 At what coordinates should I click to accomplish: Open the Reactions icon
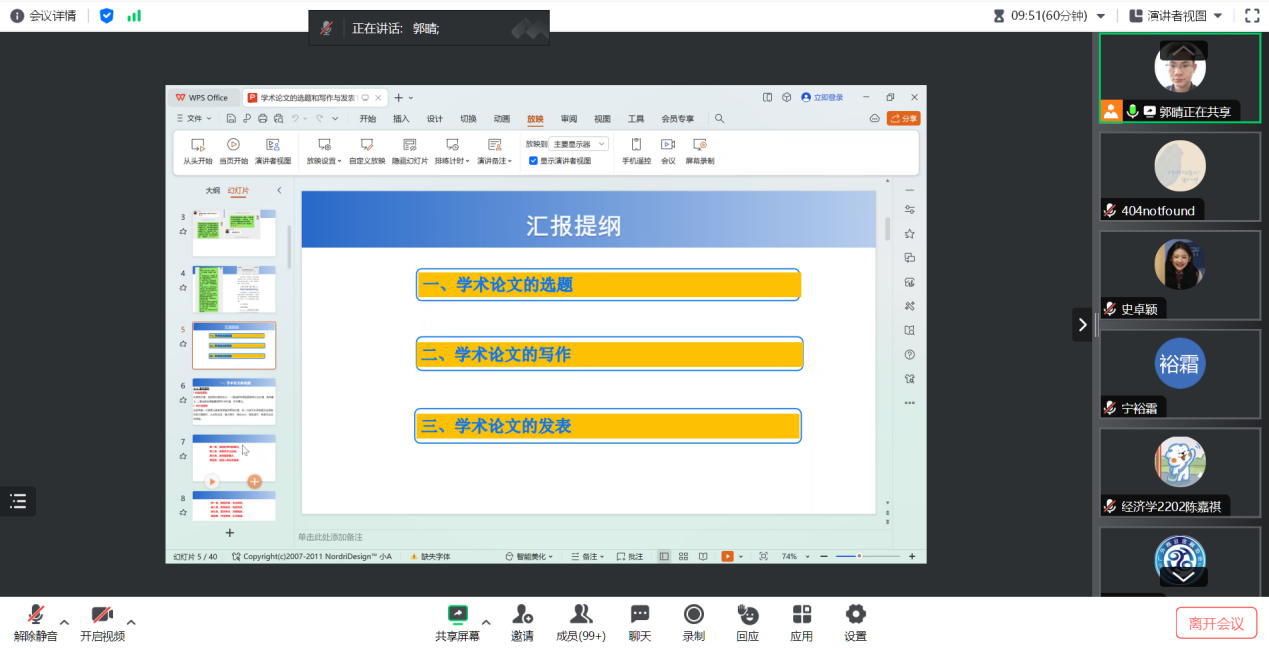747,614
